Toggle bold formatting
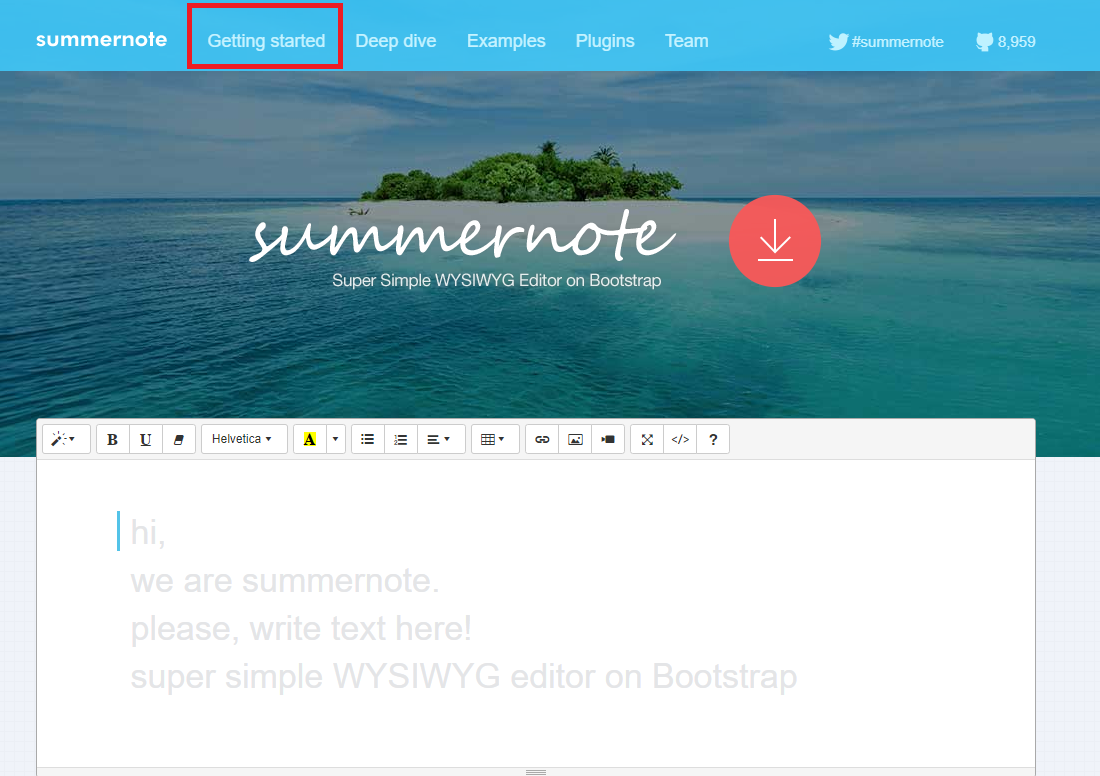The width and height of the screenshot is (1100, 776). coord(112,439)
